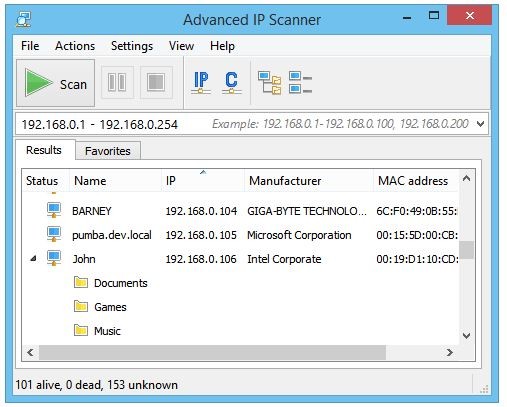Screen dimensions: 507x407
Task: Start a network scan with Scan button
Action: [55, 83]
